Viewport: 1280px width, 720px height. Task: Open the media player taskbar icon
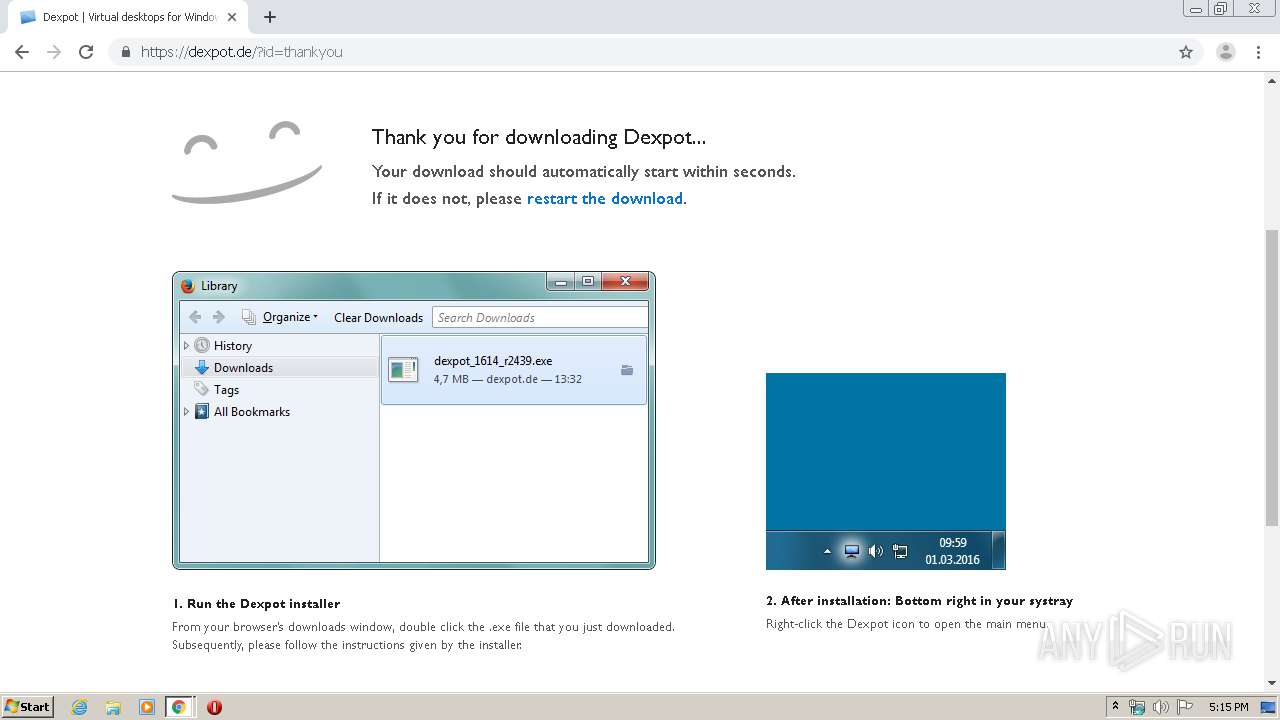coord(147,707)
